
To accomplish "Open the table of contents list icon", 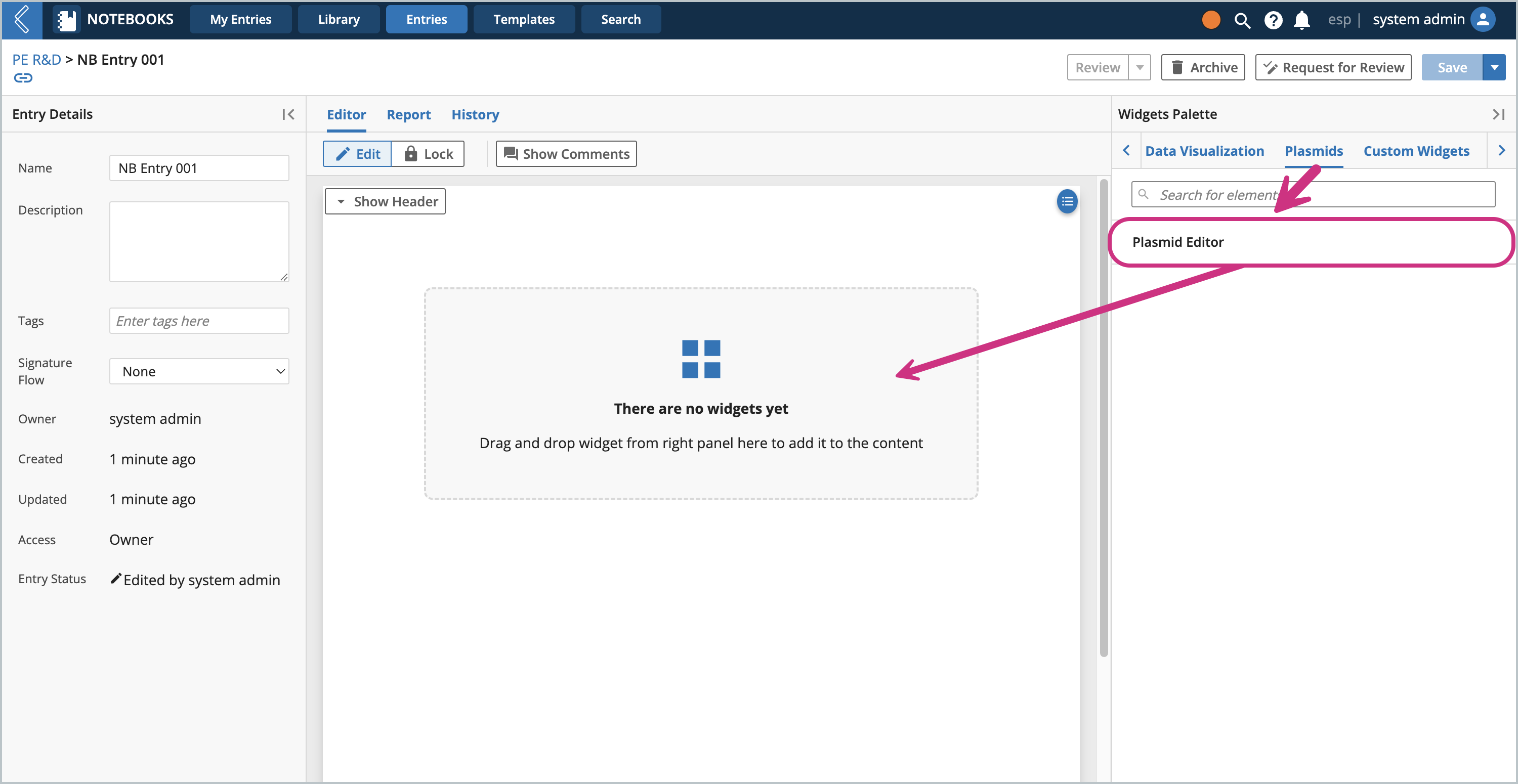I will coord(1067,201).
